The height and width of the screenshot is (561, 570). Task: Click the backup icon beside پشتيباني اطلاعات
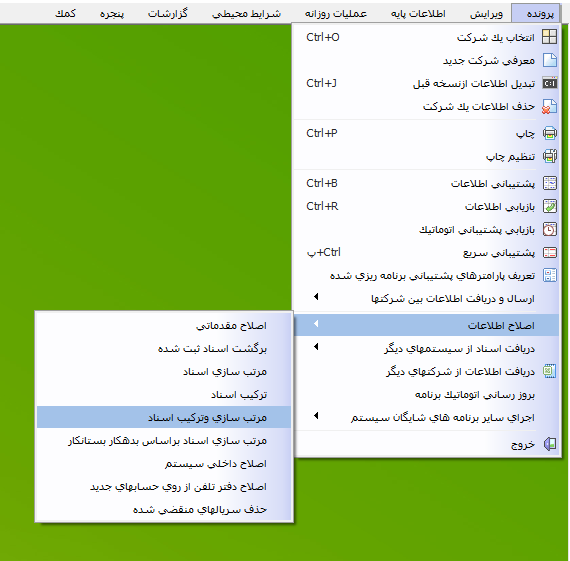549,183
